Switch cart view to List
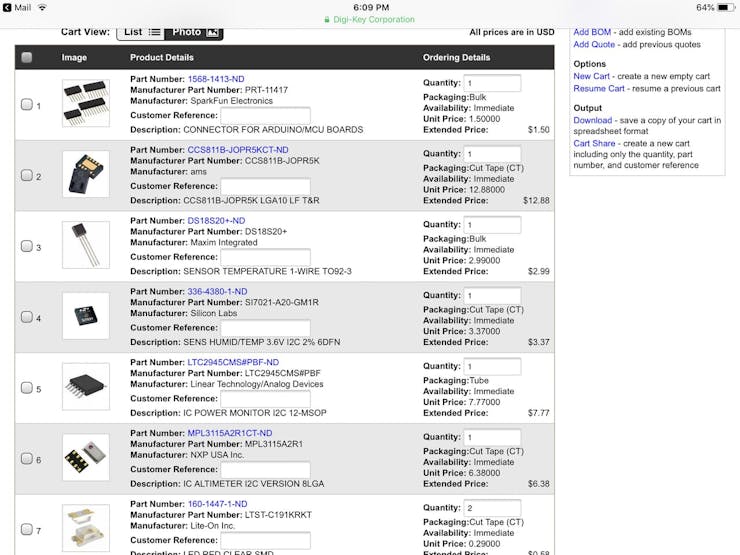740x555 pixels. click(x=141, y=32)
